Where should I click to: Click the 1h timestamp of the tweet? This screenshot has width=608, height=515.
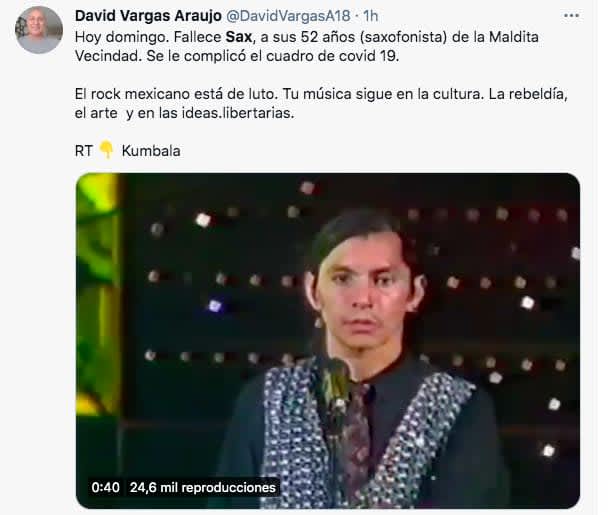click(x=370, y=16)
